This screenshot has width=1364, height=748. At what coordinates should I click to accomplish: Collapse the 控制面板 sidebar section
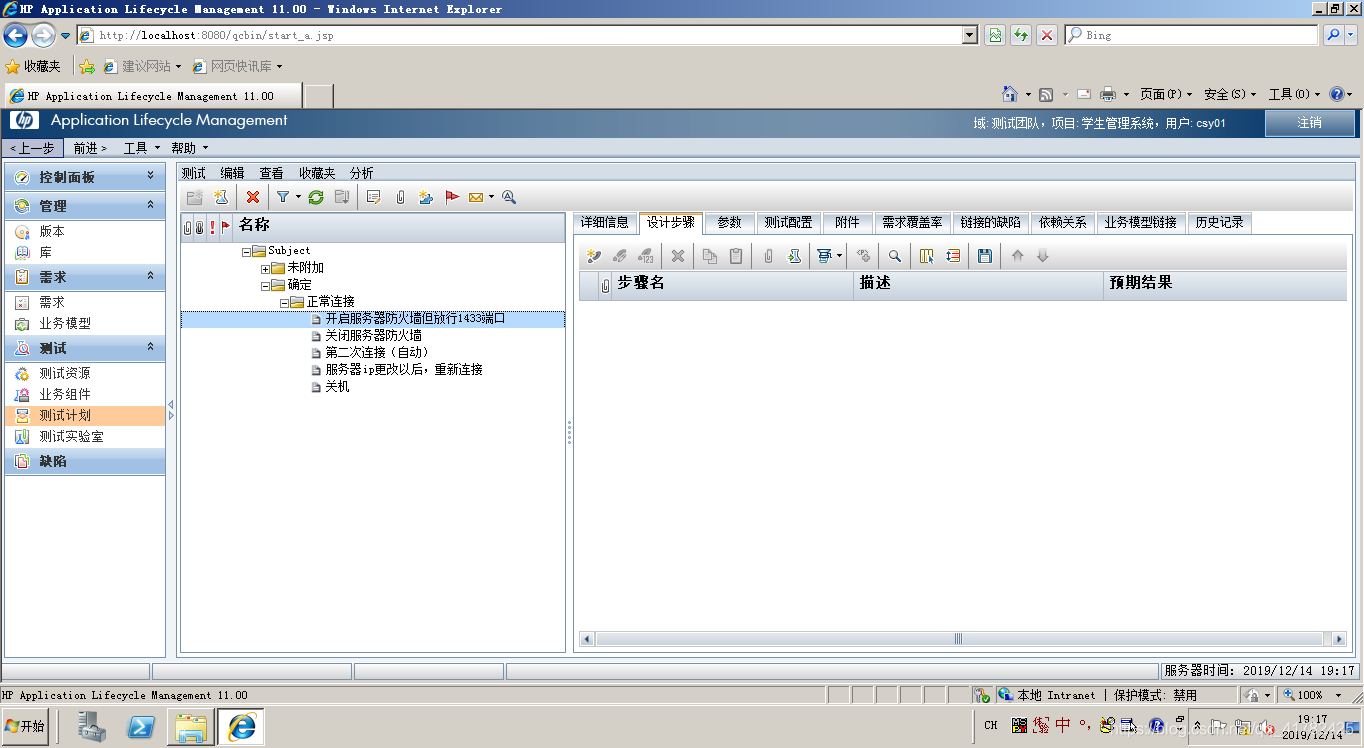[x=151, y=176]
